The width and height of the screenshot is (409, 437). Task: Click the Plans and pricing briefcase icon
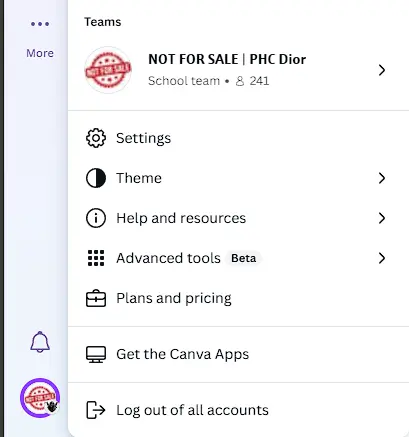pyautogui.click(x=96, y=298)
